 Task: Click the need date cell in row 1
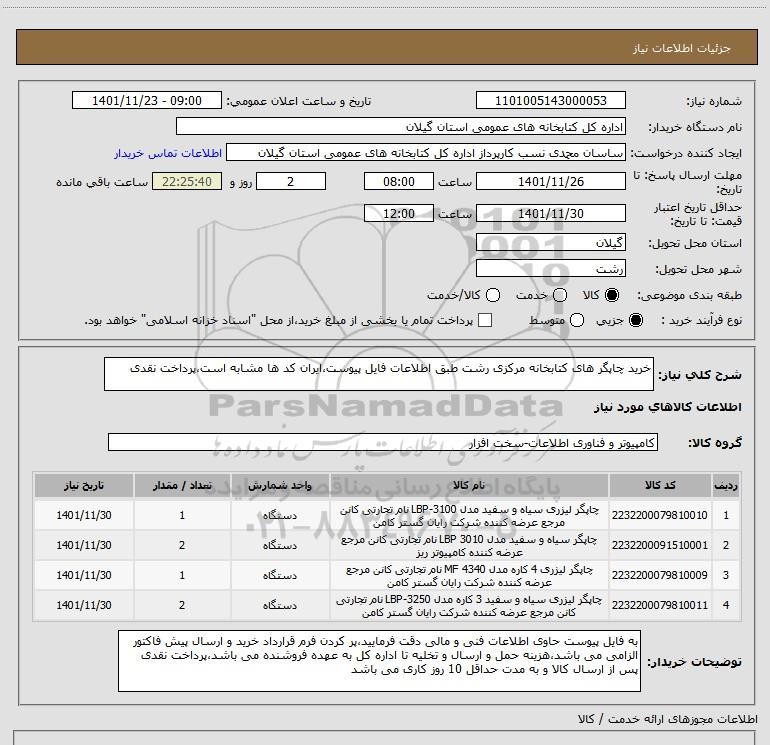pos(83,515)
